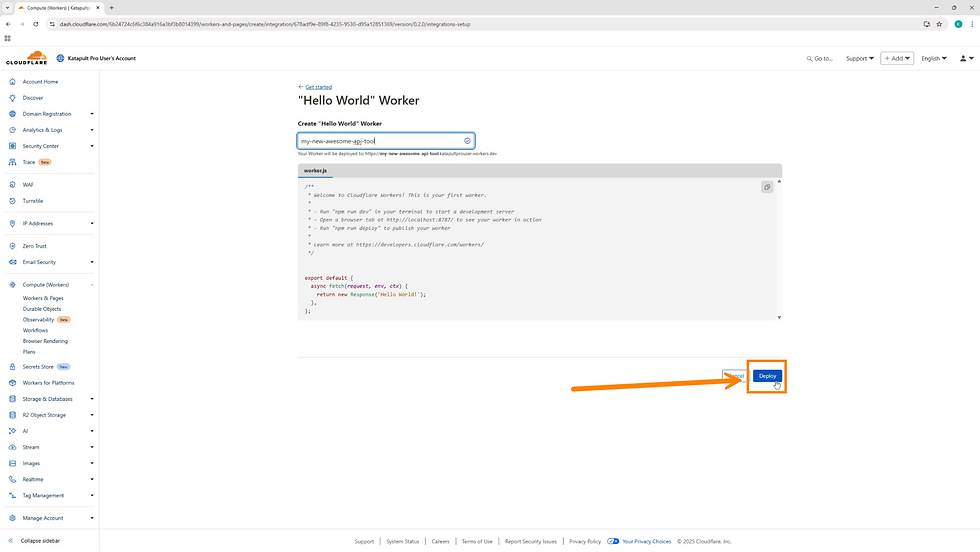
Task: Open Observability submenu item
Action: coord(38,320)
